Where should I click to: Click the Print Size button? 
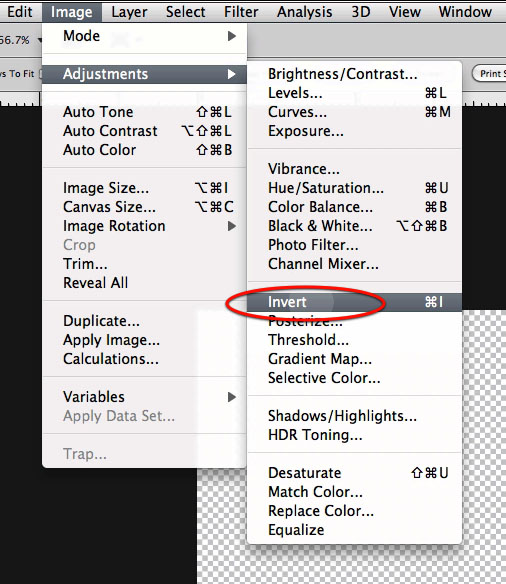pyautogui.click(x=490, y=74)
